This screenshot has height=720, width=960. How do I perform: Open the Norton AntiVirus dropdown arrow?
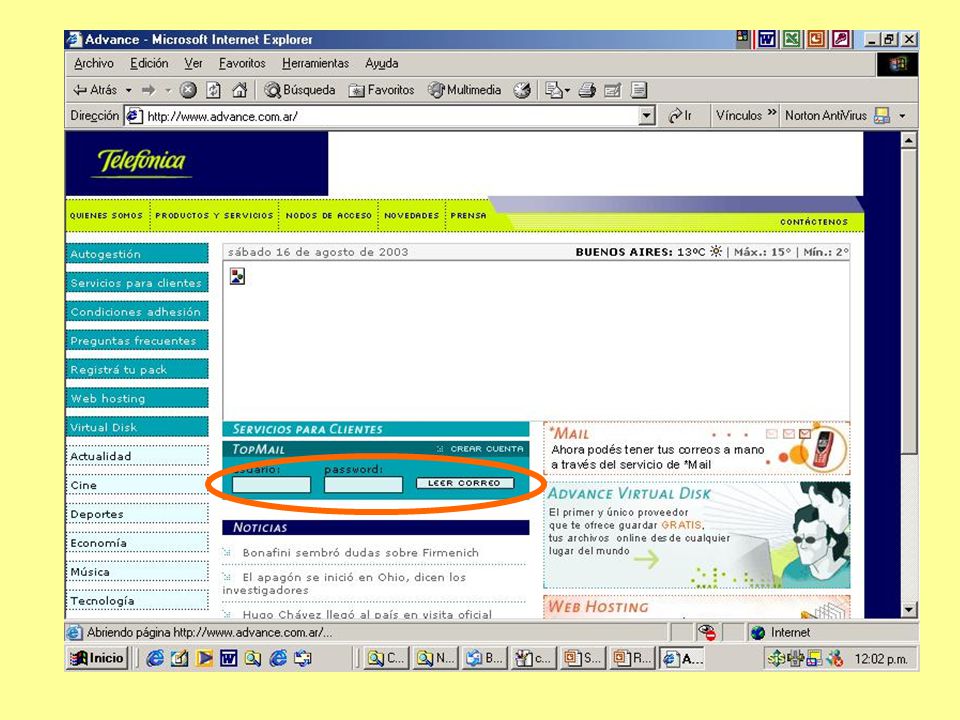tap(902, 116)
